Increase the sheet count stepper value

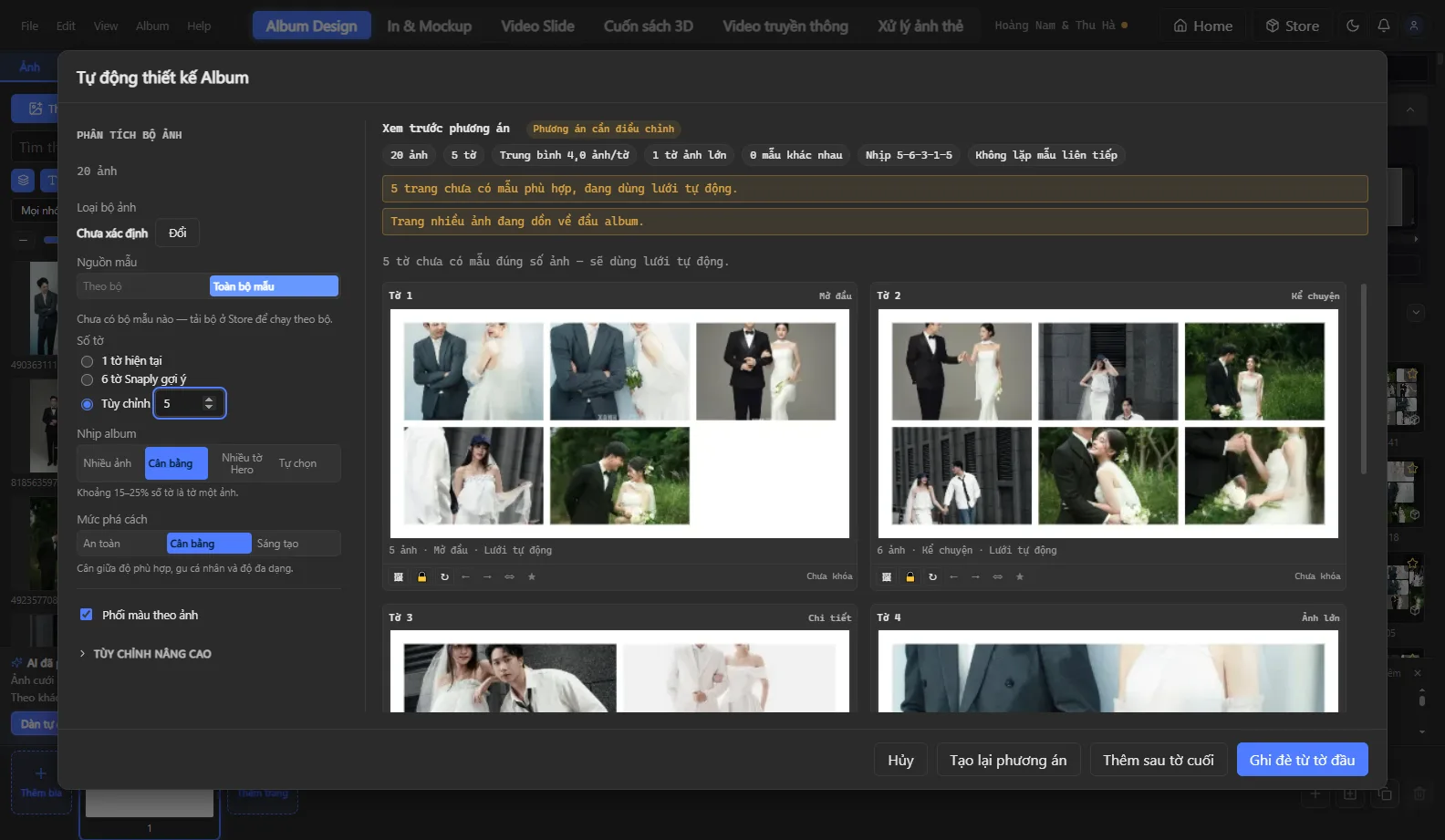coord(209,399)
